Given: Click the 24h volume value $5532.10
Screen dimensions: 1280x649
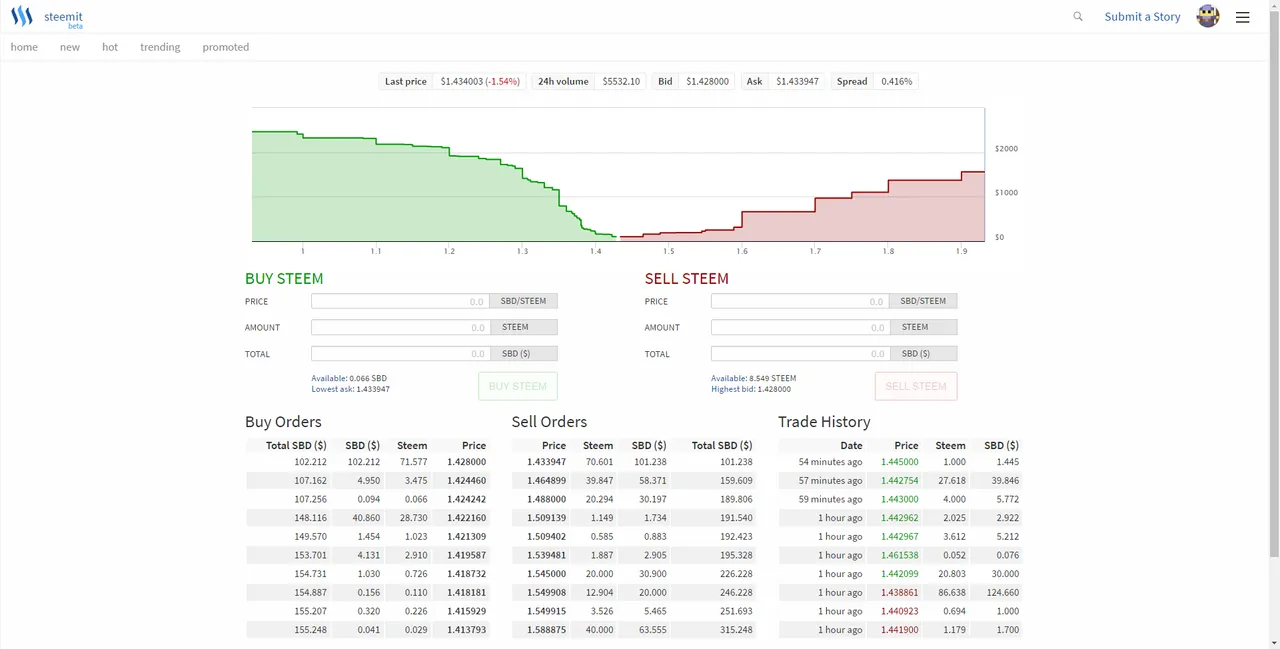Looking at the screenshot, I should tap(621, 81).
